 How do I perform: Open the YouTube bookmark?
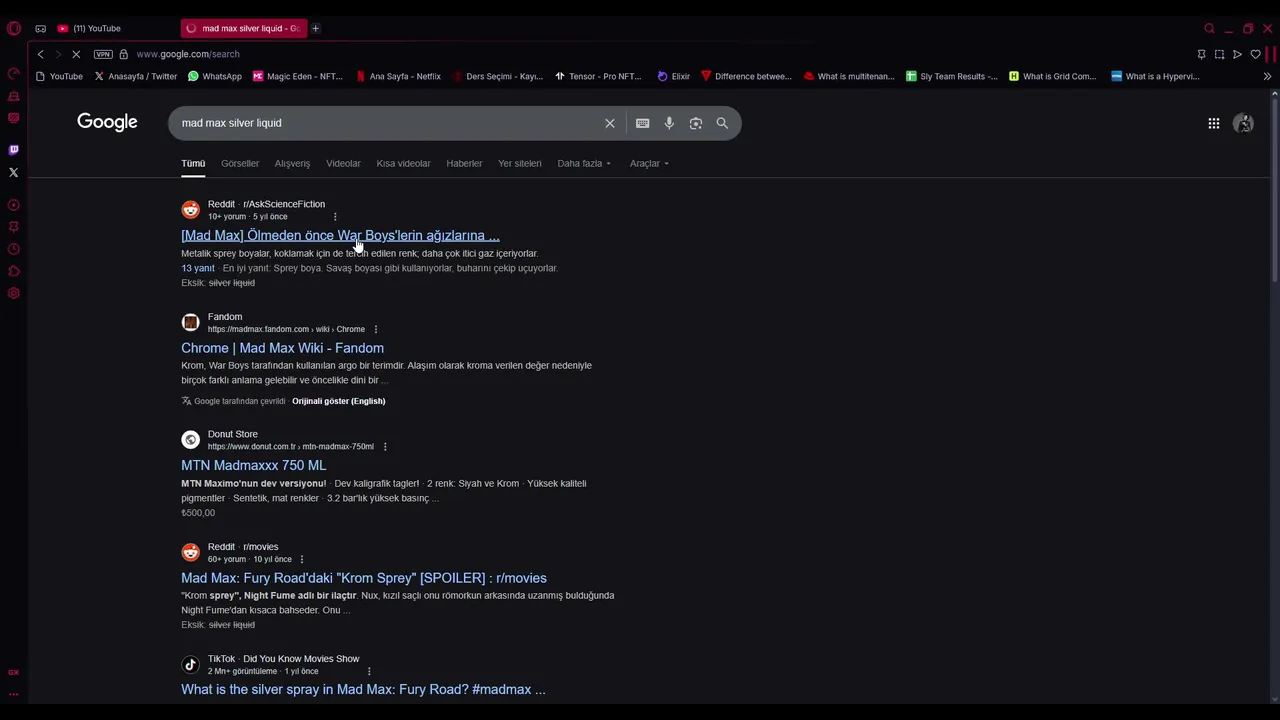[x=59, y=76]
